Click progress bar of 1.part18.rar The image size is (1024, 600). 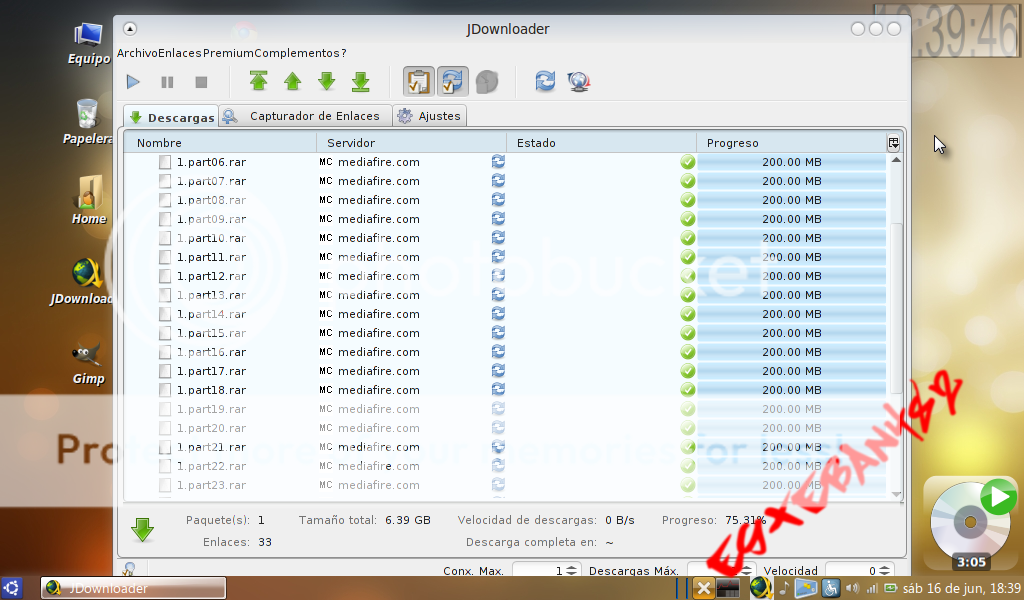pyautogui.click(x=792, y=390)
